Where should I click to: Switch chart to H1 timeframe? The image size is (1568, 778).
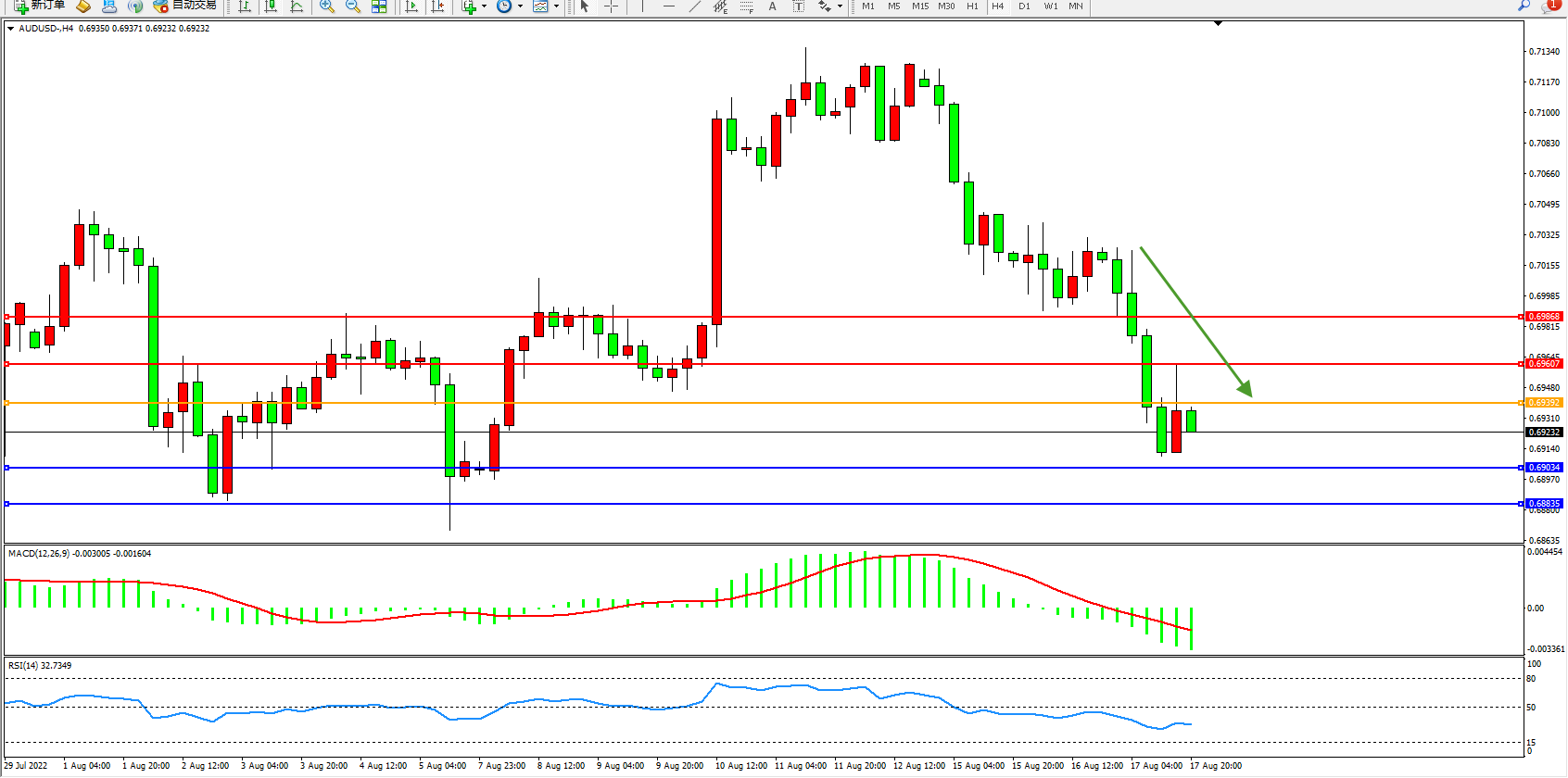pos(972,6)
